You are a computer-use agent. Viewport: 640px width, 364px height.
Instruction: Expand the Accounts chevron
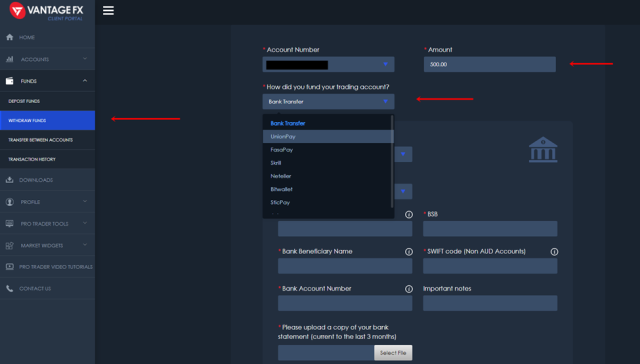[85, 59]
